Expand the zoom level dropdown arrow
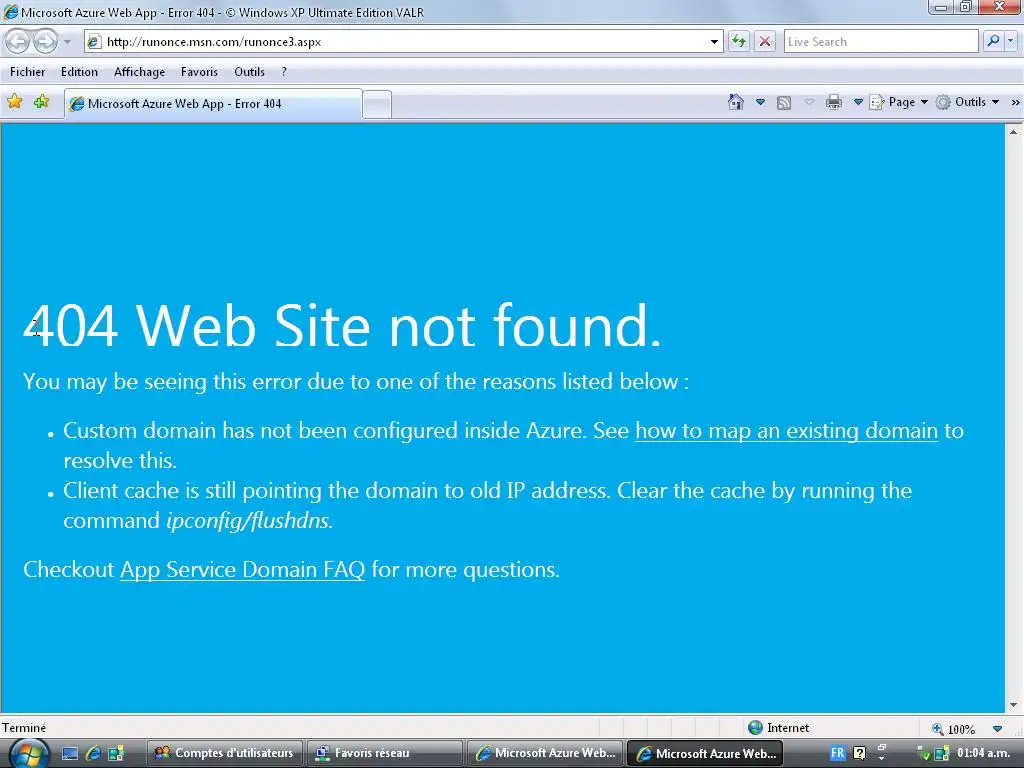The height and width of the screenshot is (768, 1024). pos(997,729)
